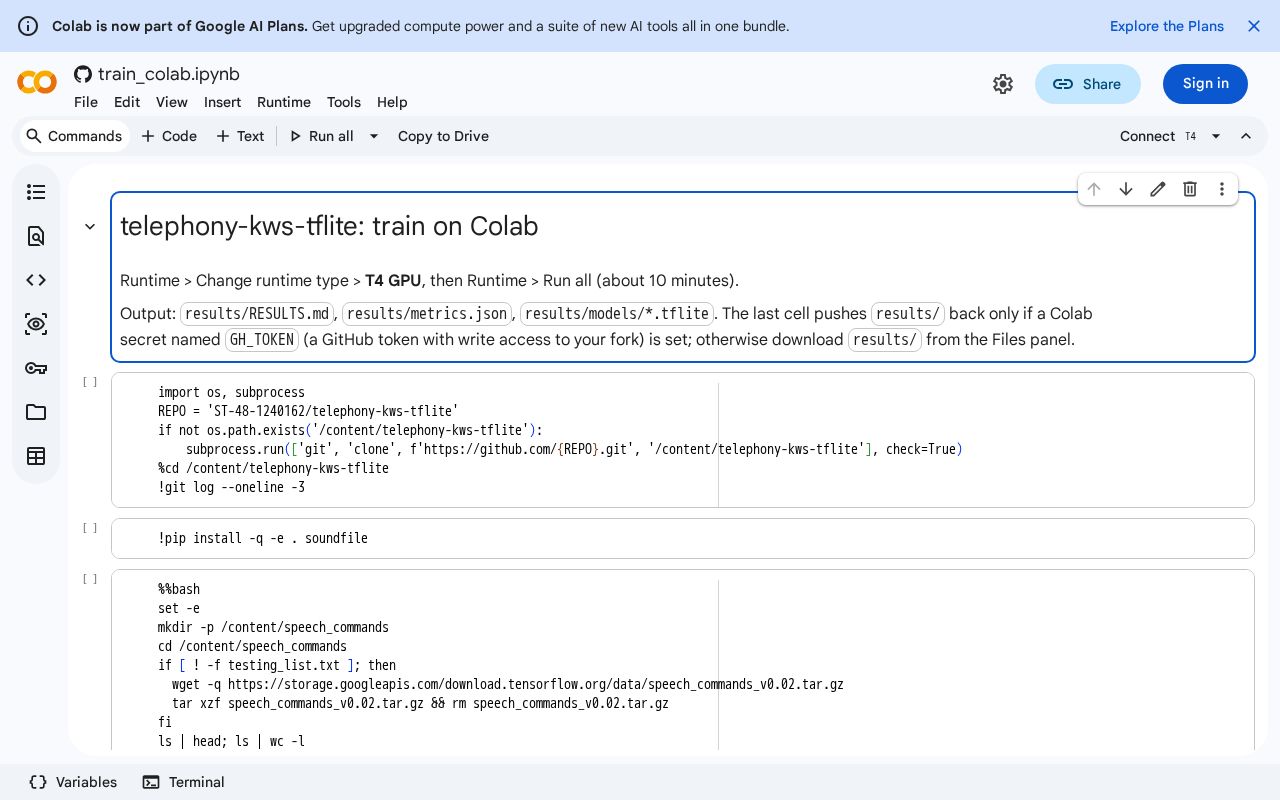Open the Settings gear icon
The width and height of the screenshot is (1280, 800).
pyautogui.click(x=1003, y=84)
